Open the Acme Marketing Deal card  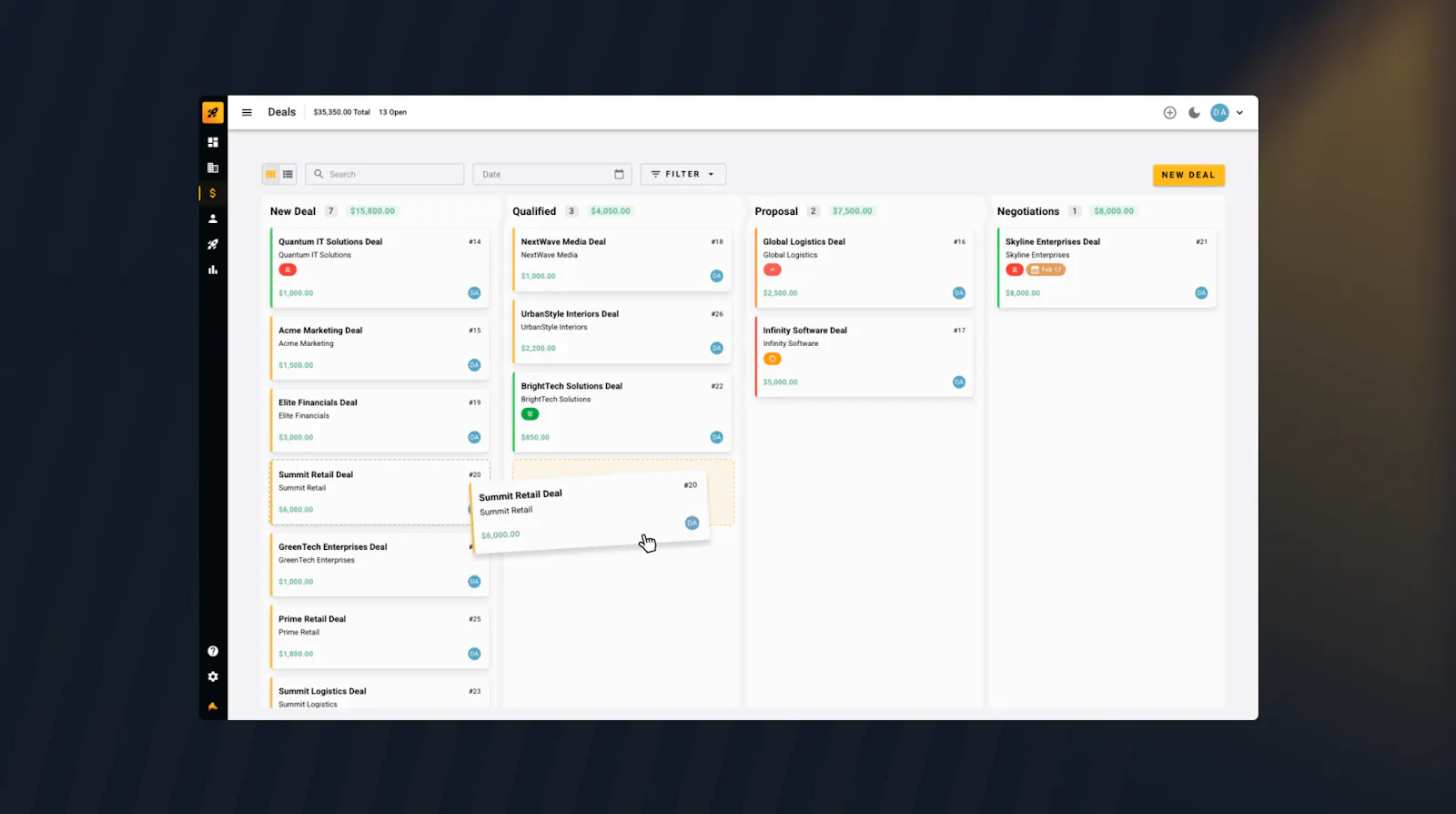point(379,348)
